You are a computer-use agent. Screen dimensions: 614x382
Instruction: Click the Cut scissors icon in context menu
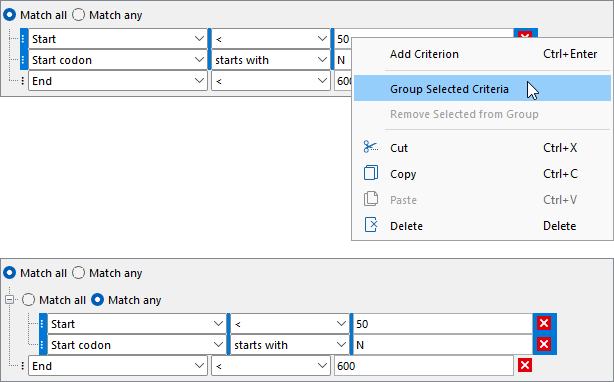click(x=370, y=147)
